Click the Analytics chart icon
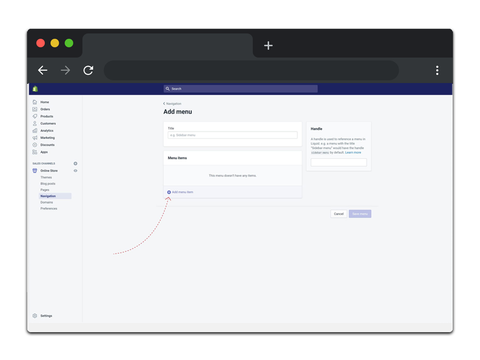Viewport: 480px width, 360px height. click(x=35, y=130)
